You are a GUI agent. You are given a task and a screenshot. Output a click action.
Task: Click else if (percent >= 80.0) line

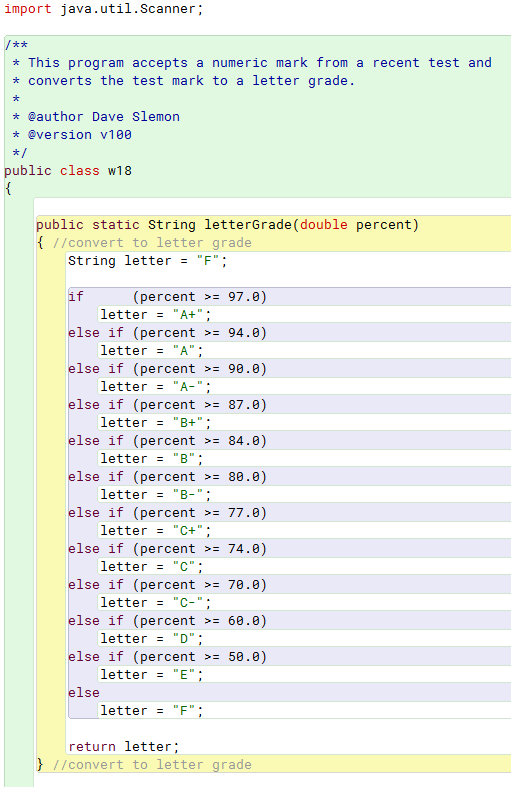(x=168, y=476)
